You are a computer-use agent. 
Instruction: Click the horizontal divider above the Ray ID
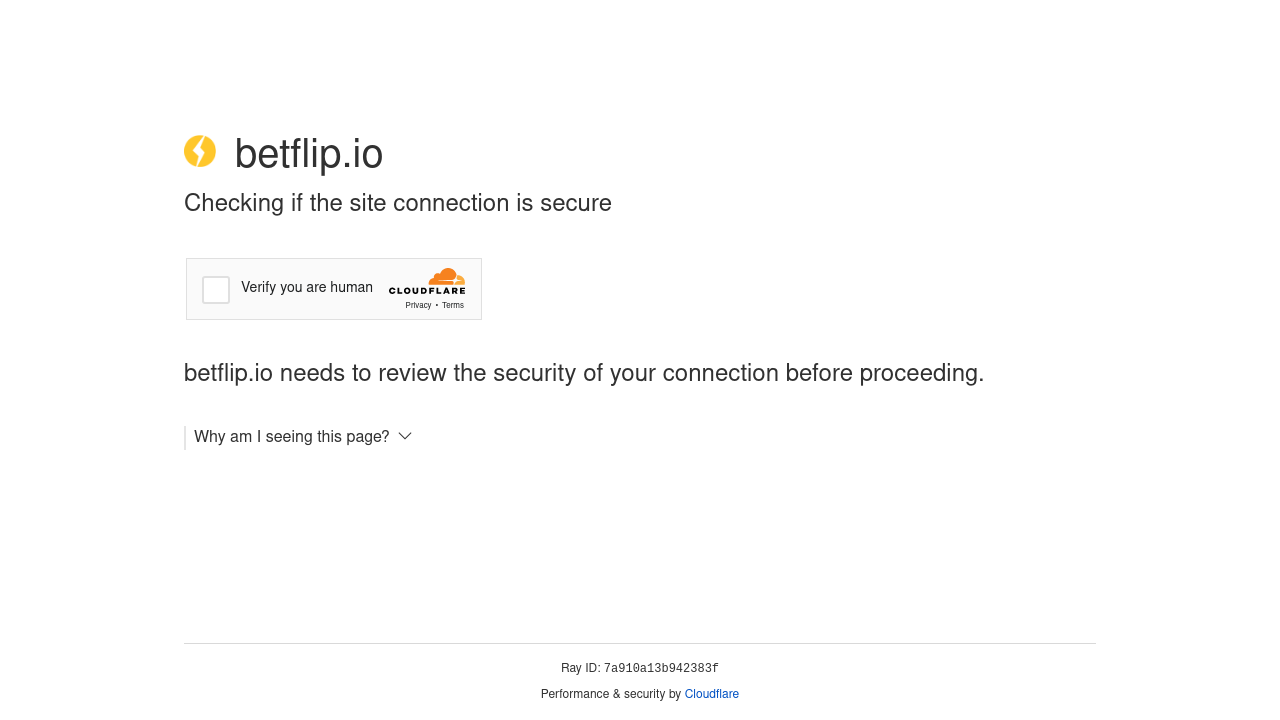[640, 643]
